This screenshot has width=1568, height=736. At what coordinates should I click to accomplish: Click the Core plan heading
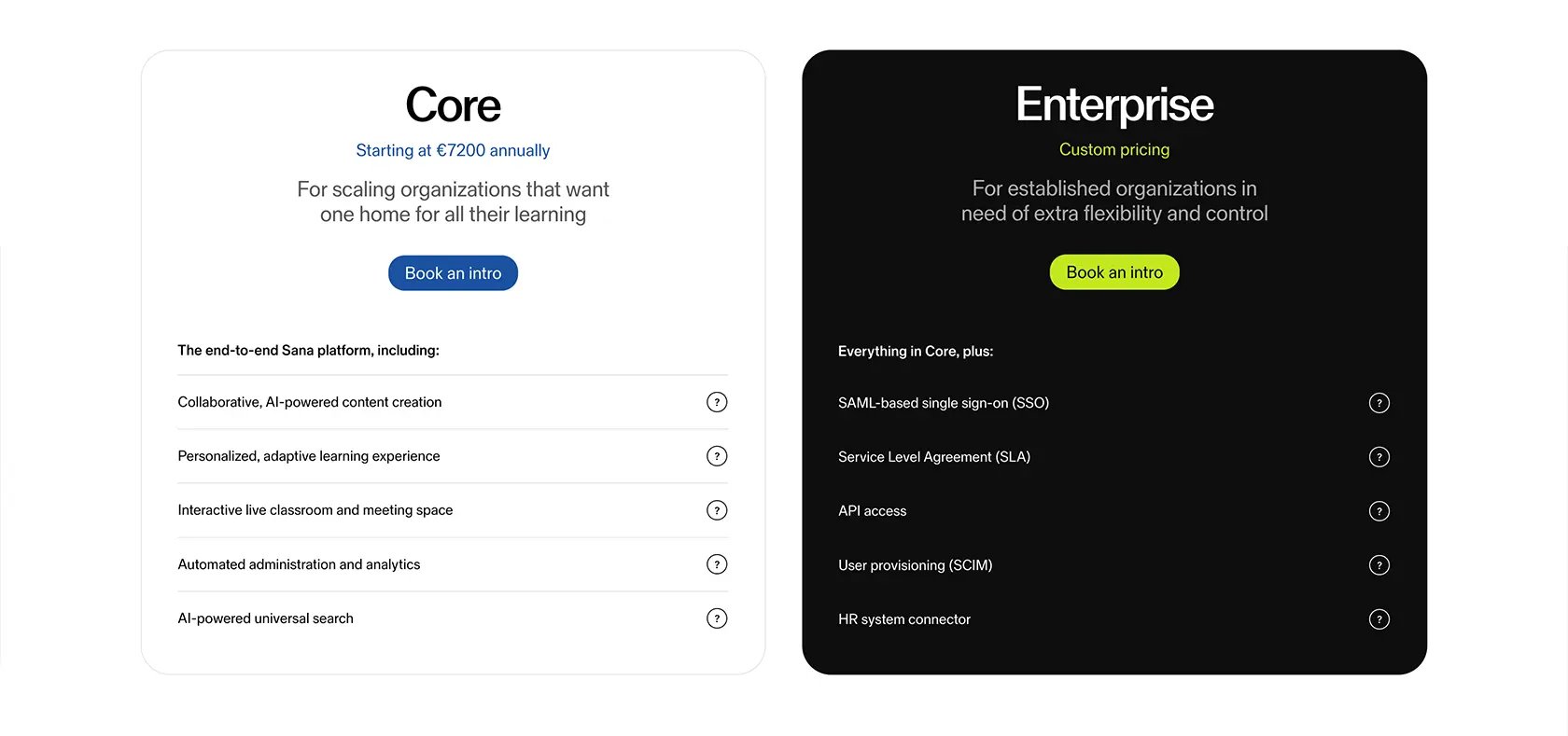click(x=453, y=104)
